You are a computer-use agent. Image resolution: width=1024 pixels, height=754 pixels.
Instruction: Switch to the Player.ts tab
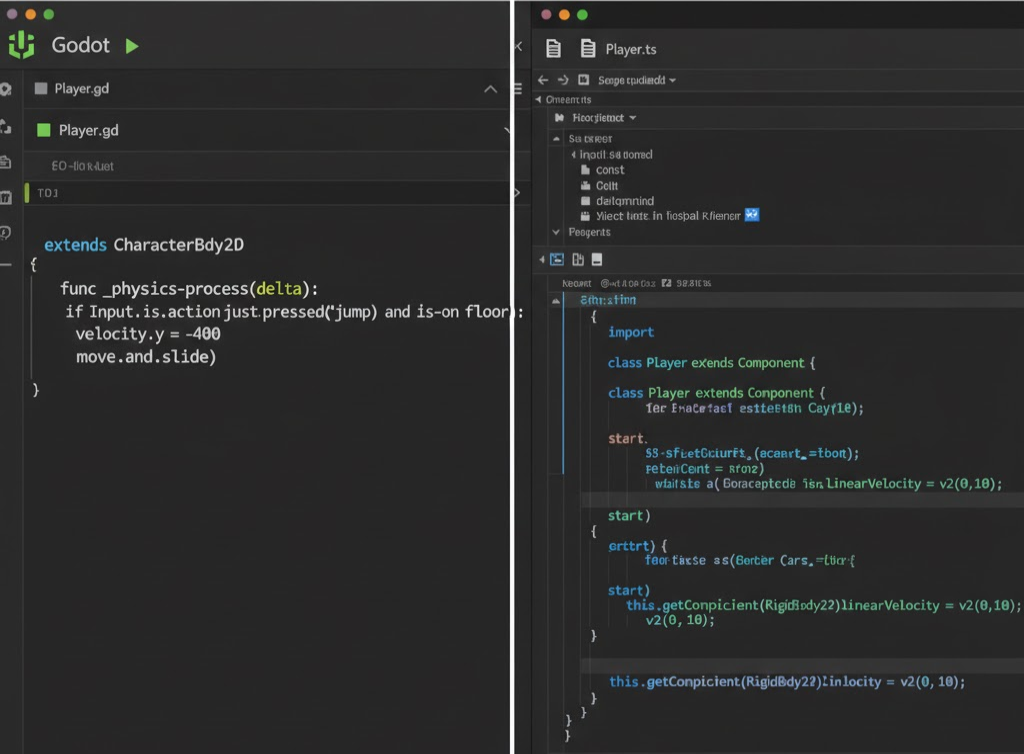pos(630,49)
